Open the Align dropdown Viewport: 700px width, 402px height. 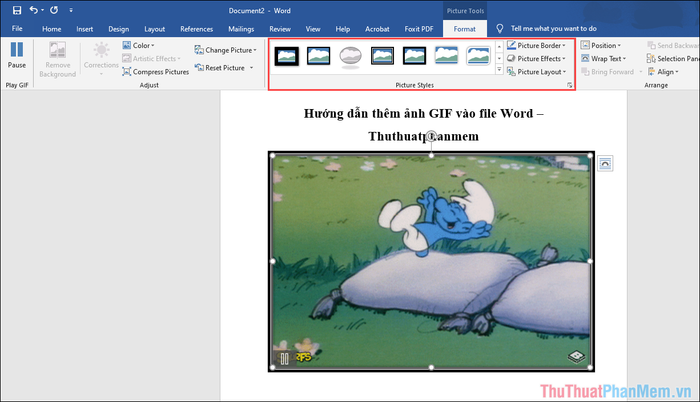663,71
